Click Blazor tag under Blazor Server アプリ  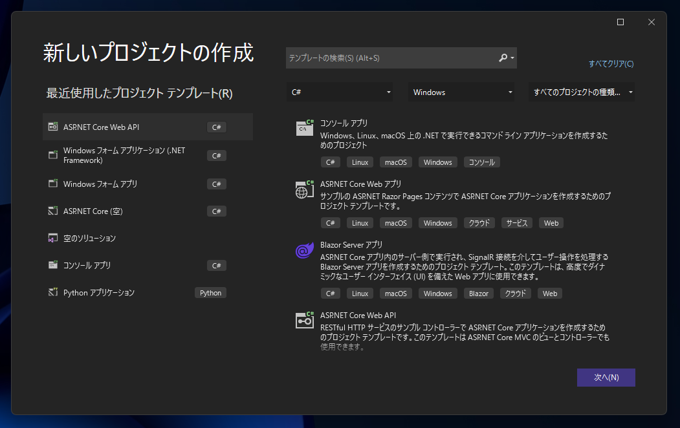[478, 294]
